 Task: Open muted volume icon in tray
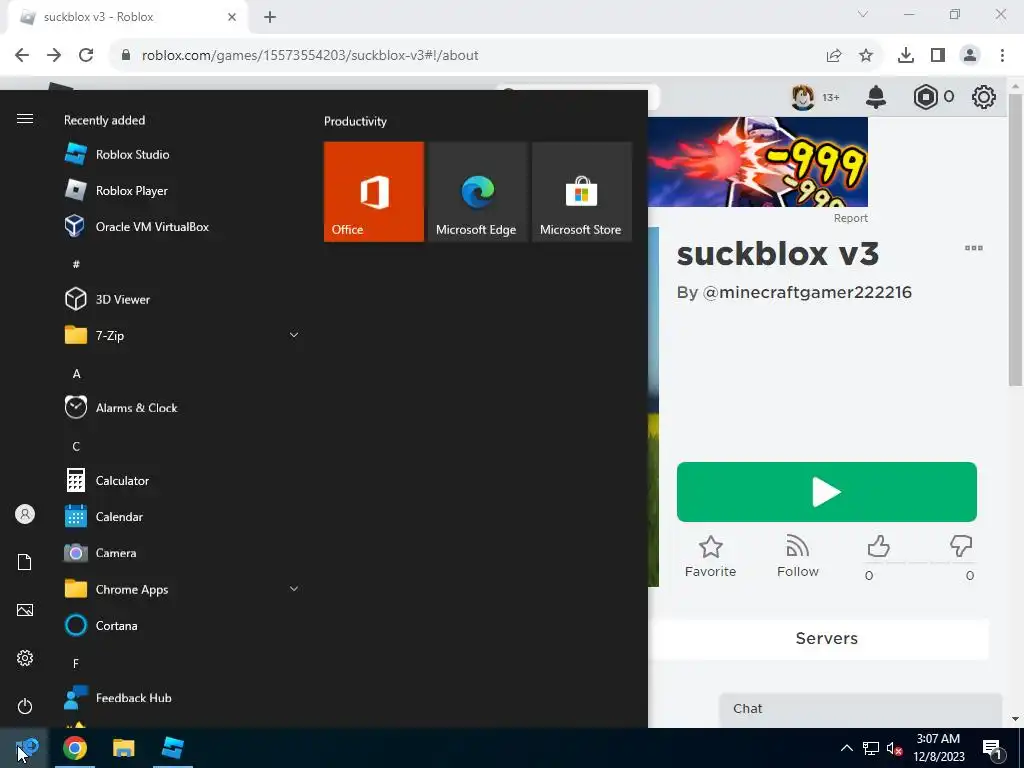[x=895, y=748]
